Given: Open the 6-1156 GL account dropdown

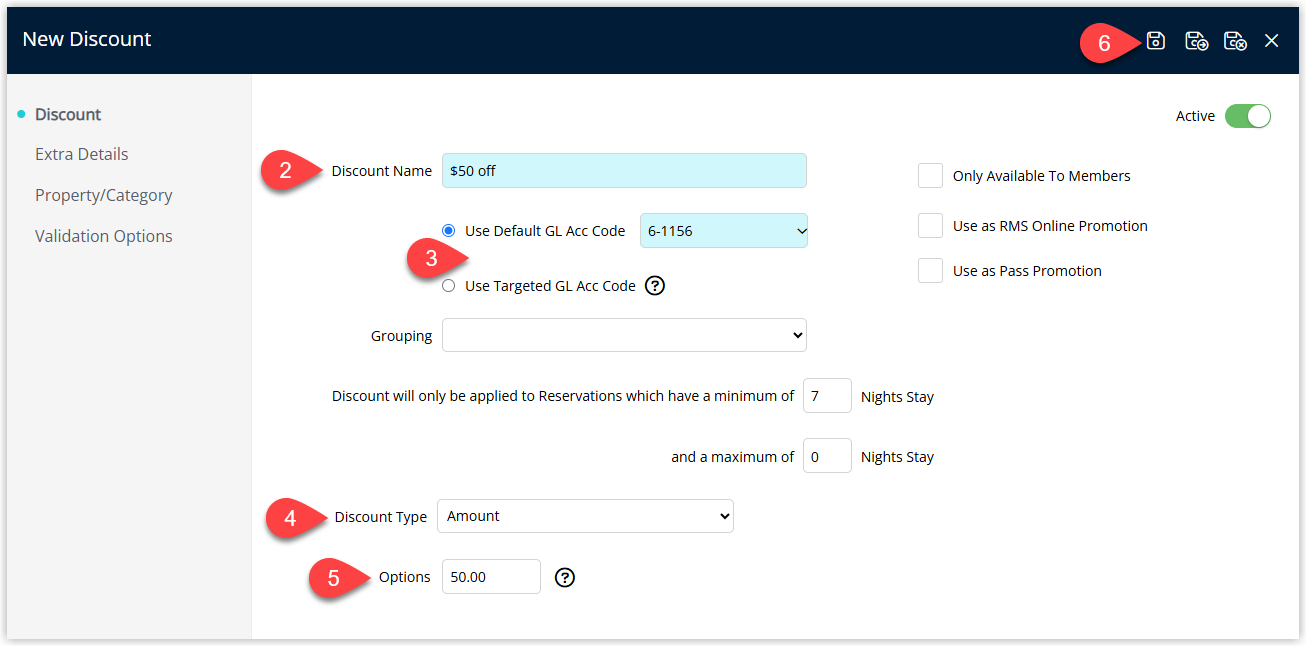Looking at the screenshot, I should tap(724, 231).
